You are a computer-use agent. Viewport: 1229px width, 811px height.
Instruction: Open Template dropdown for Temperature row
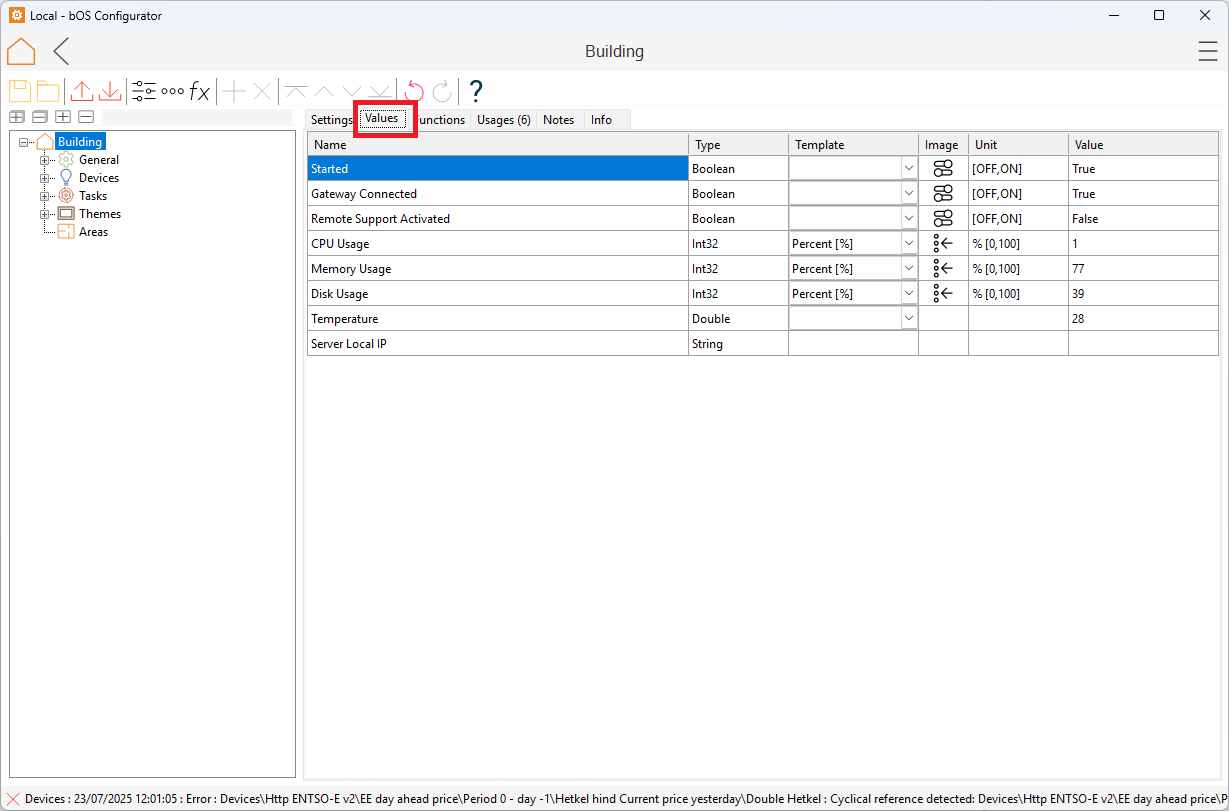point(908,319)
